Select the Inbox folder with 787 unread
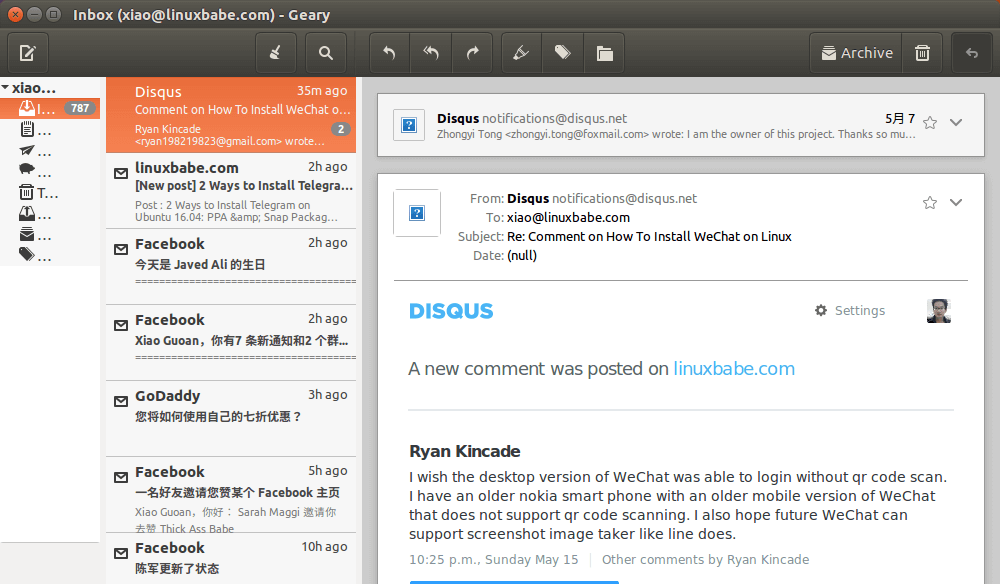 point(48,108)
